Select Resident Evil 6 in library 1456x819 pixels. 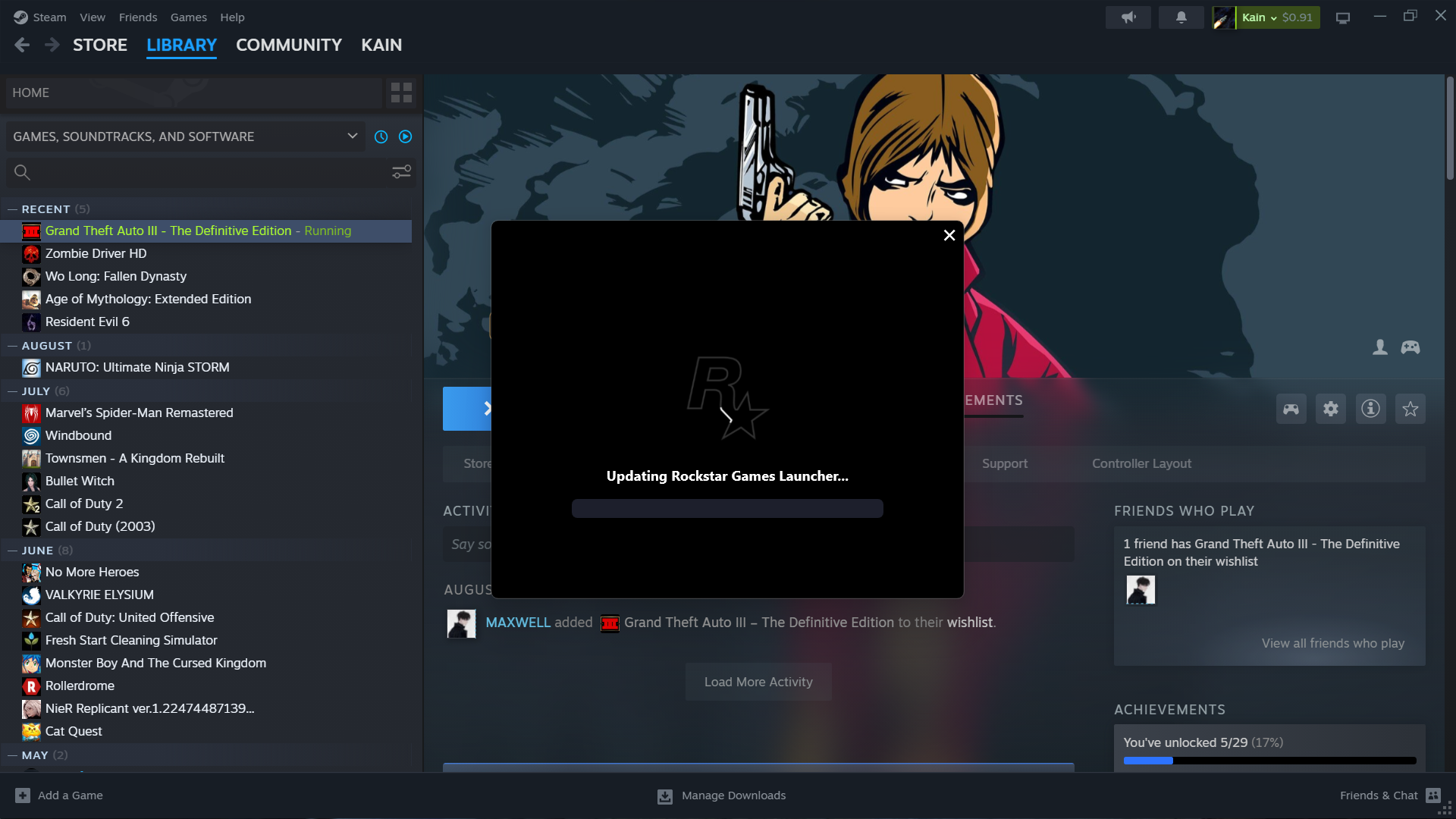click(87, 322)
